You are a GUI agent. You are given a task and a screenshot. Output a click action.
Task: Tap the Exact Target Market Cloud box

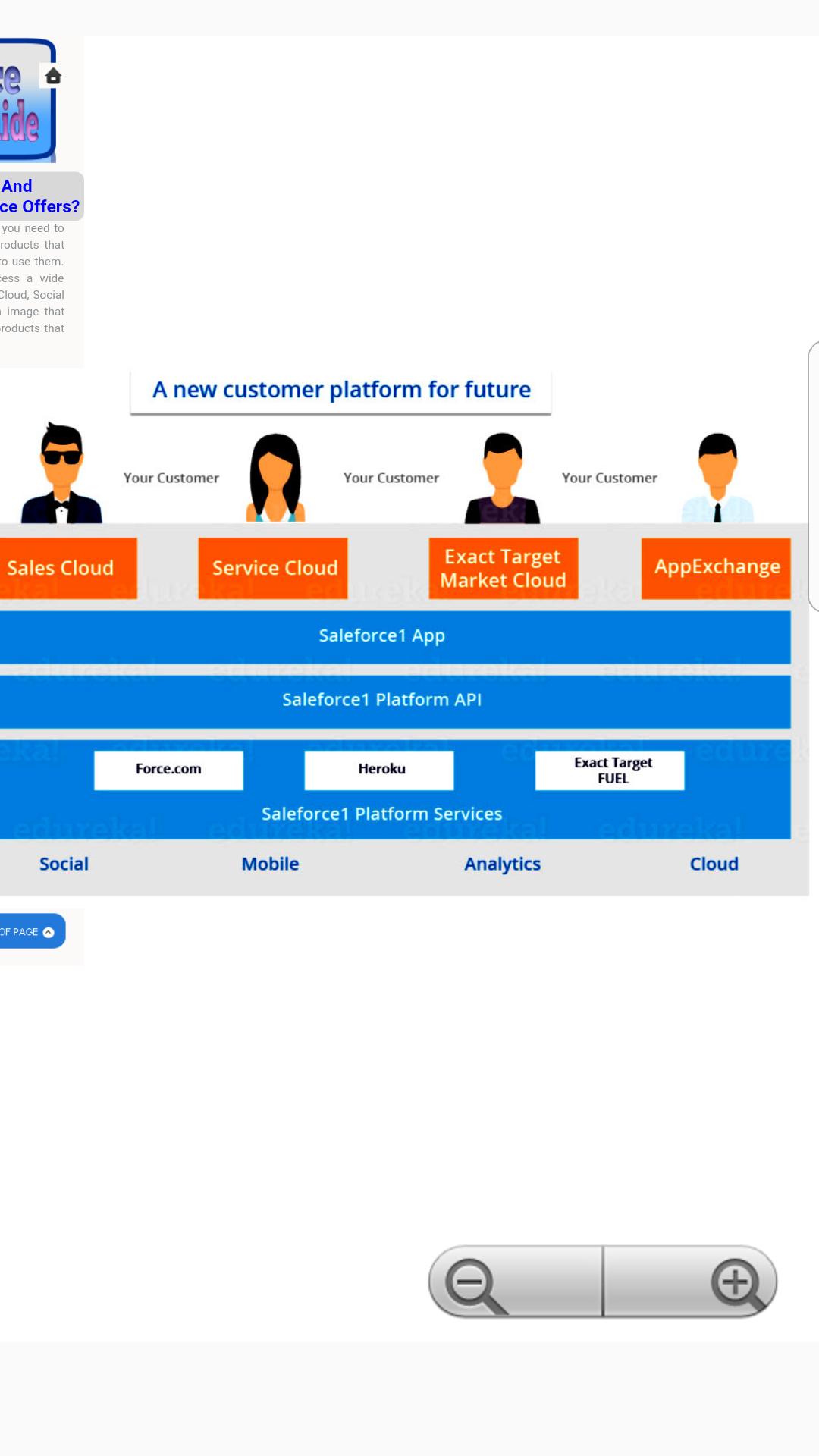(504, 568)
